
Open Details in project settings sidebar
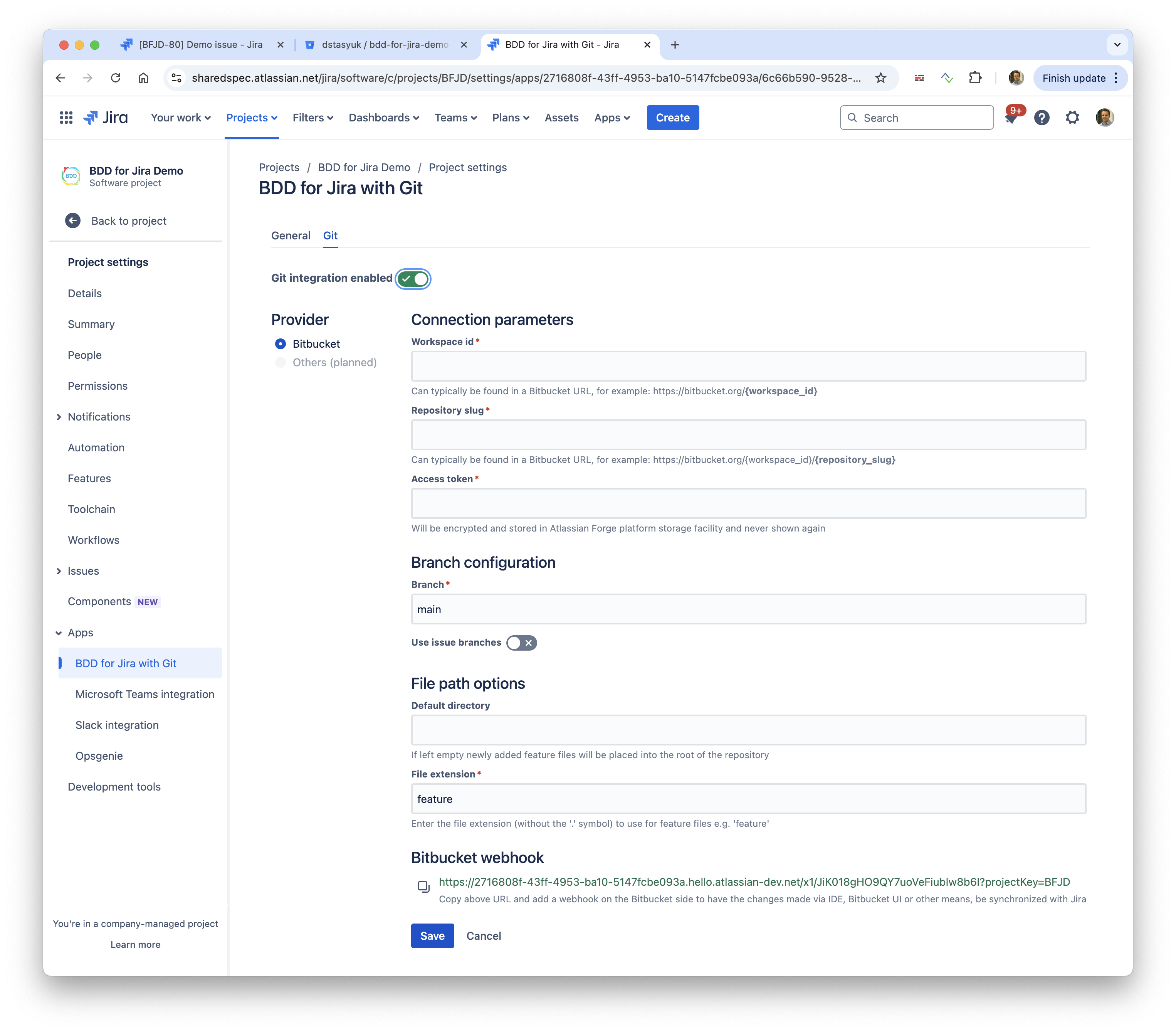click(x=84, y=293)
